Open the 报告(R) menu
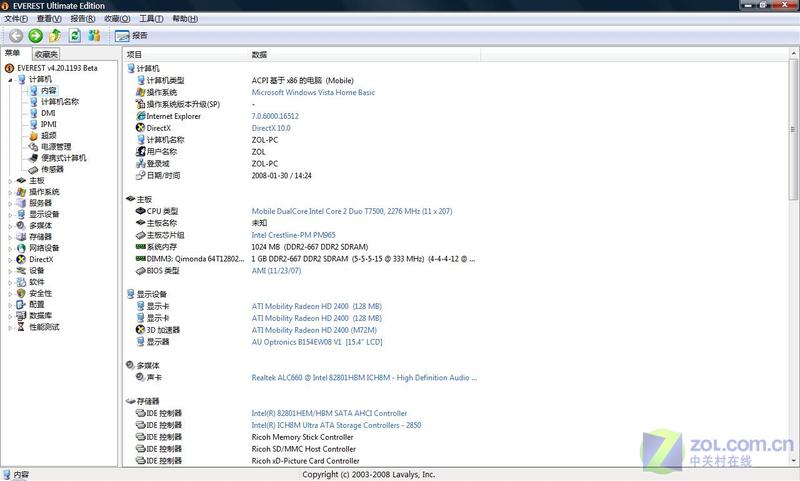 tap(83, 19)
